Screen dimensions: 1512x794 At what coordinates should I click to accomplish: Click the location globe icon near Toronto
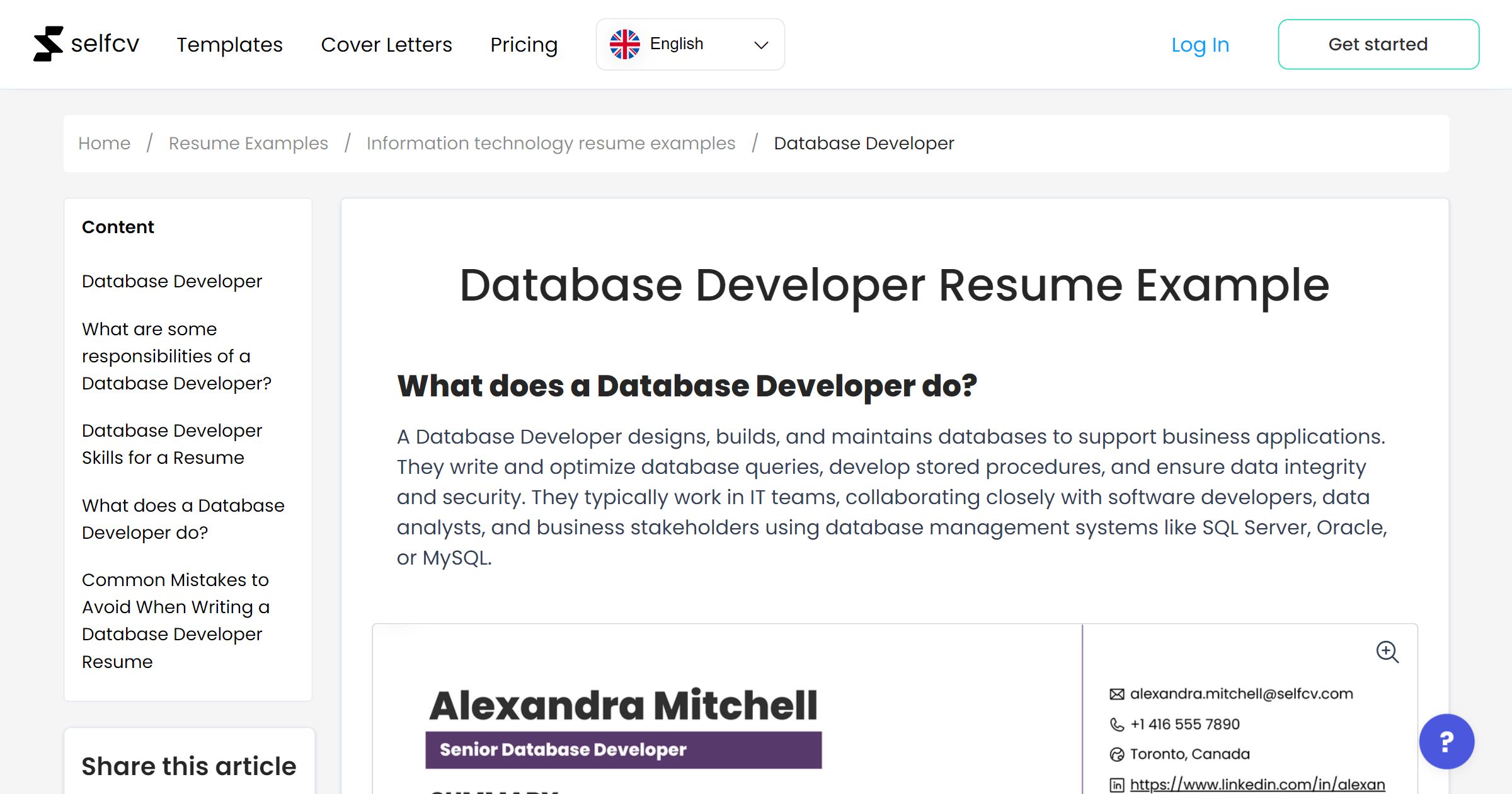click(1116, 754)
